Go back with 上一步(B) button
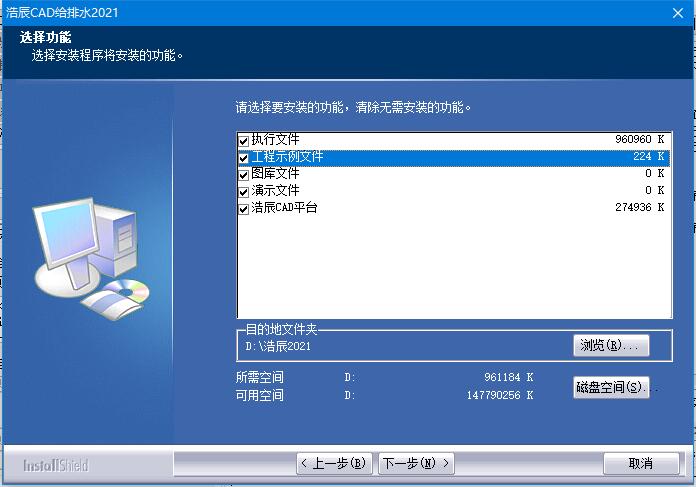 point(334,463)
